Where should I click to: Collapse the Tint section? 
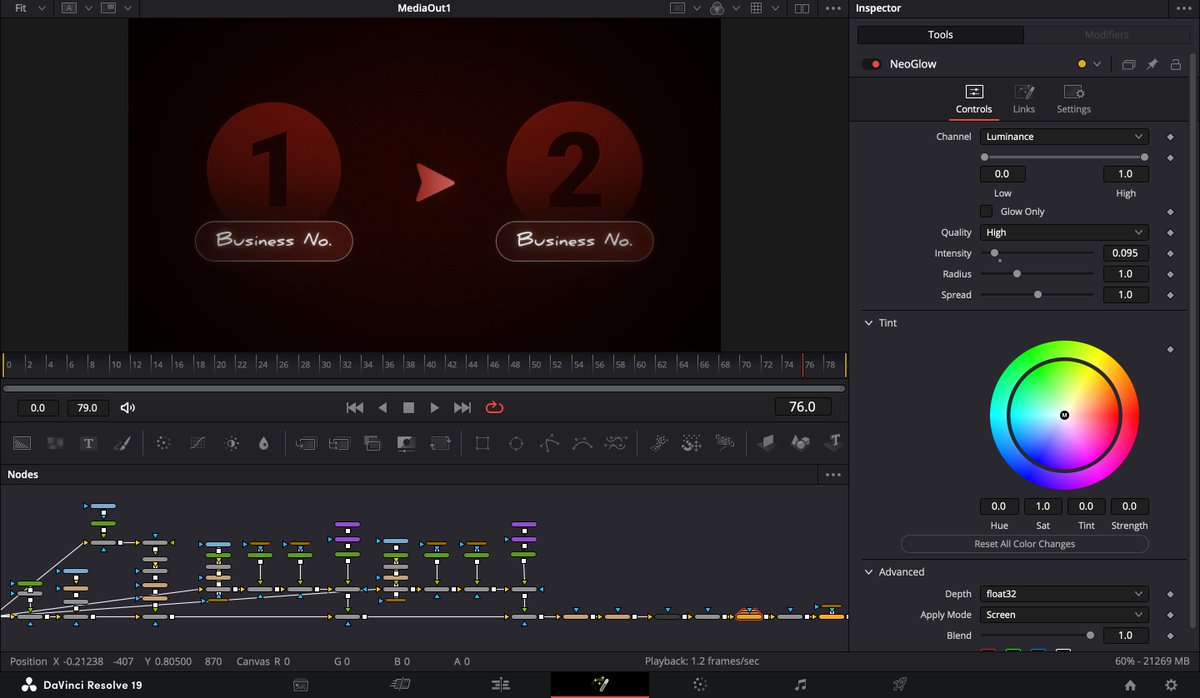coord(868,323)
